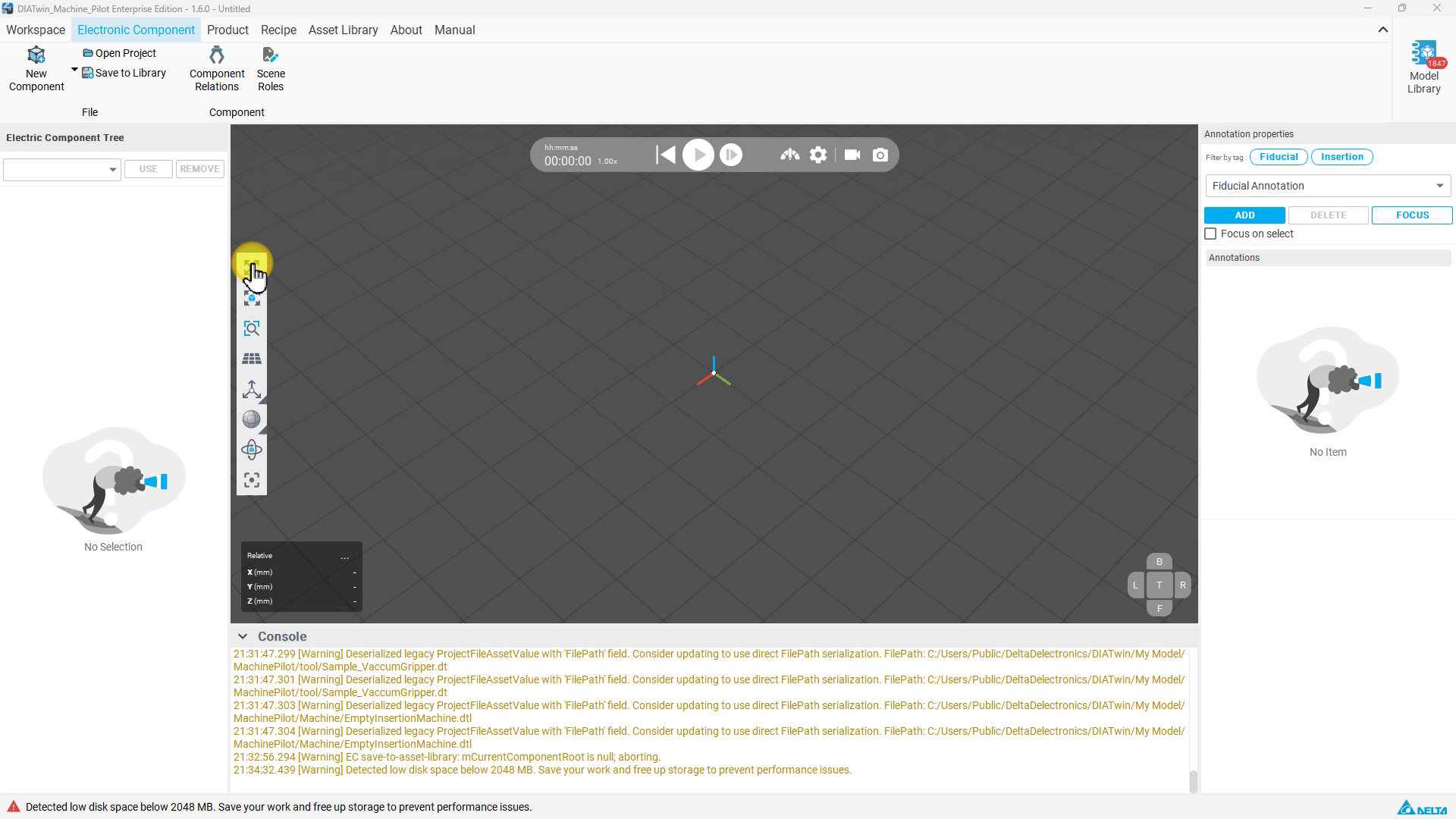Viewport: 1456px width, 819px height.
Task: Click the step-forward playback button
Action: point(730,155)
